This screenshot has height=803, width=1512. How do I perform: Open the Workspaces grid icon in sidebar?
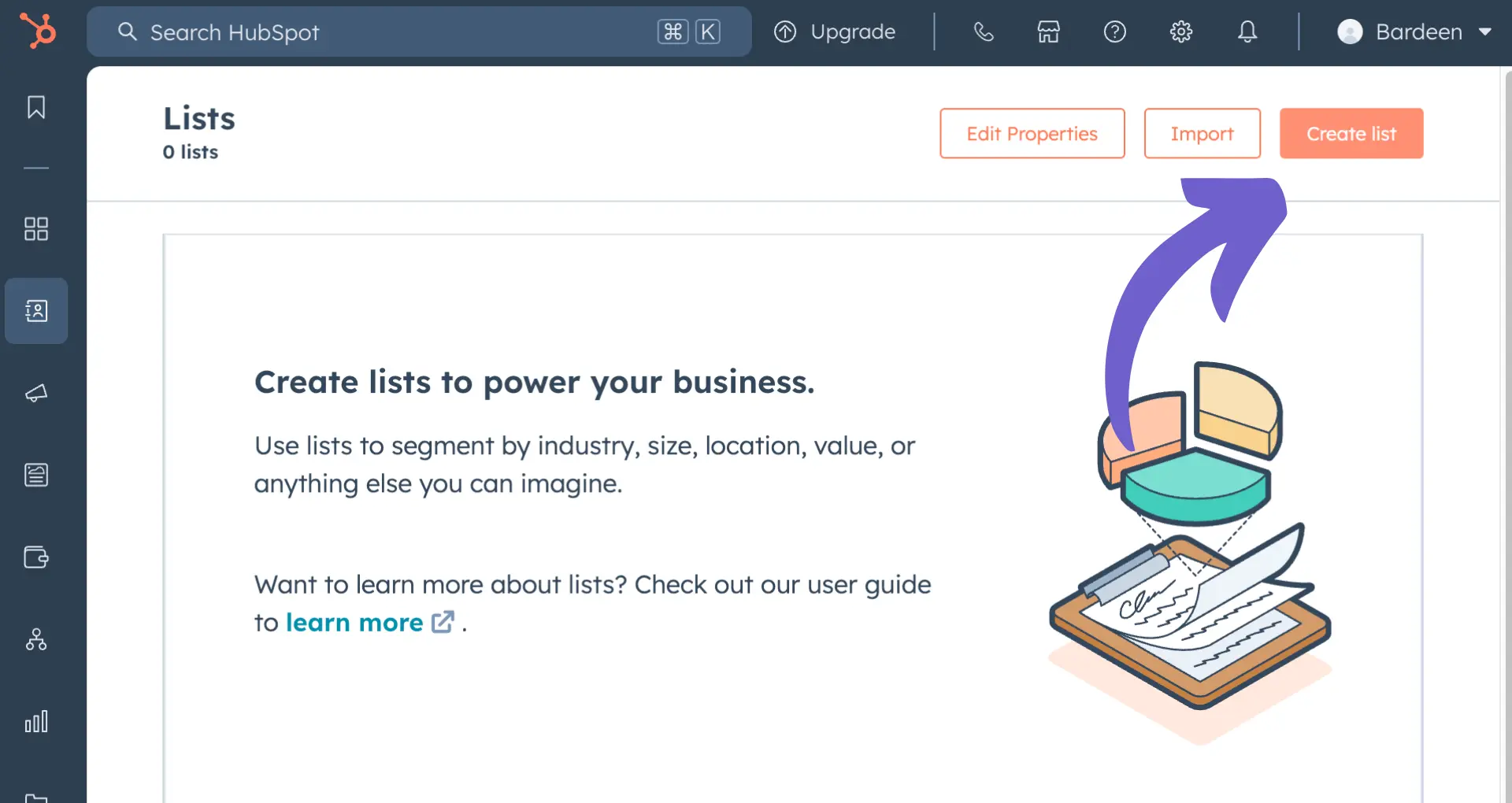click(36, 228)
